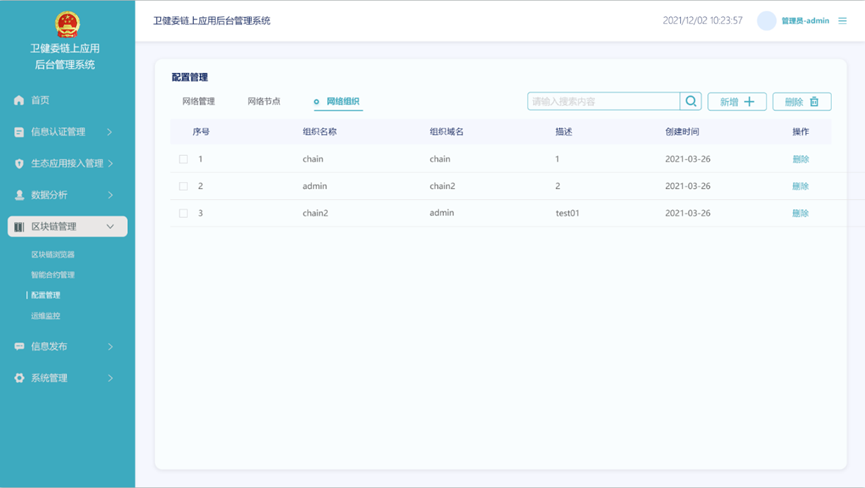Click the magnifier search icon
Image resolution: width=865 pixels, height=488 pixels.
click(691, 101)
